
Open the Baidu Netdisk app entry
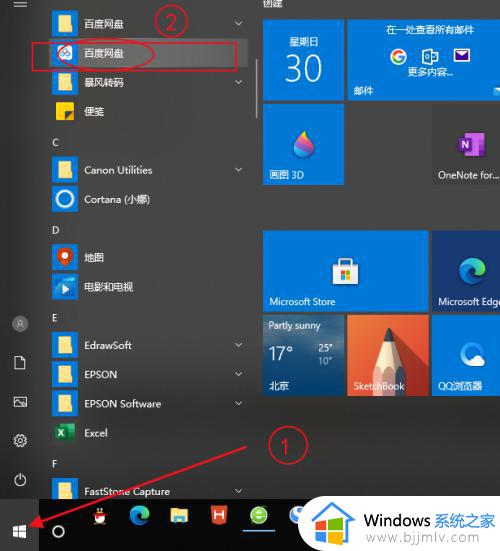point(149,53)
